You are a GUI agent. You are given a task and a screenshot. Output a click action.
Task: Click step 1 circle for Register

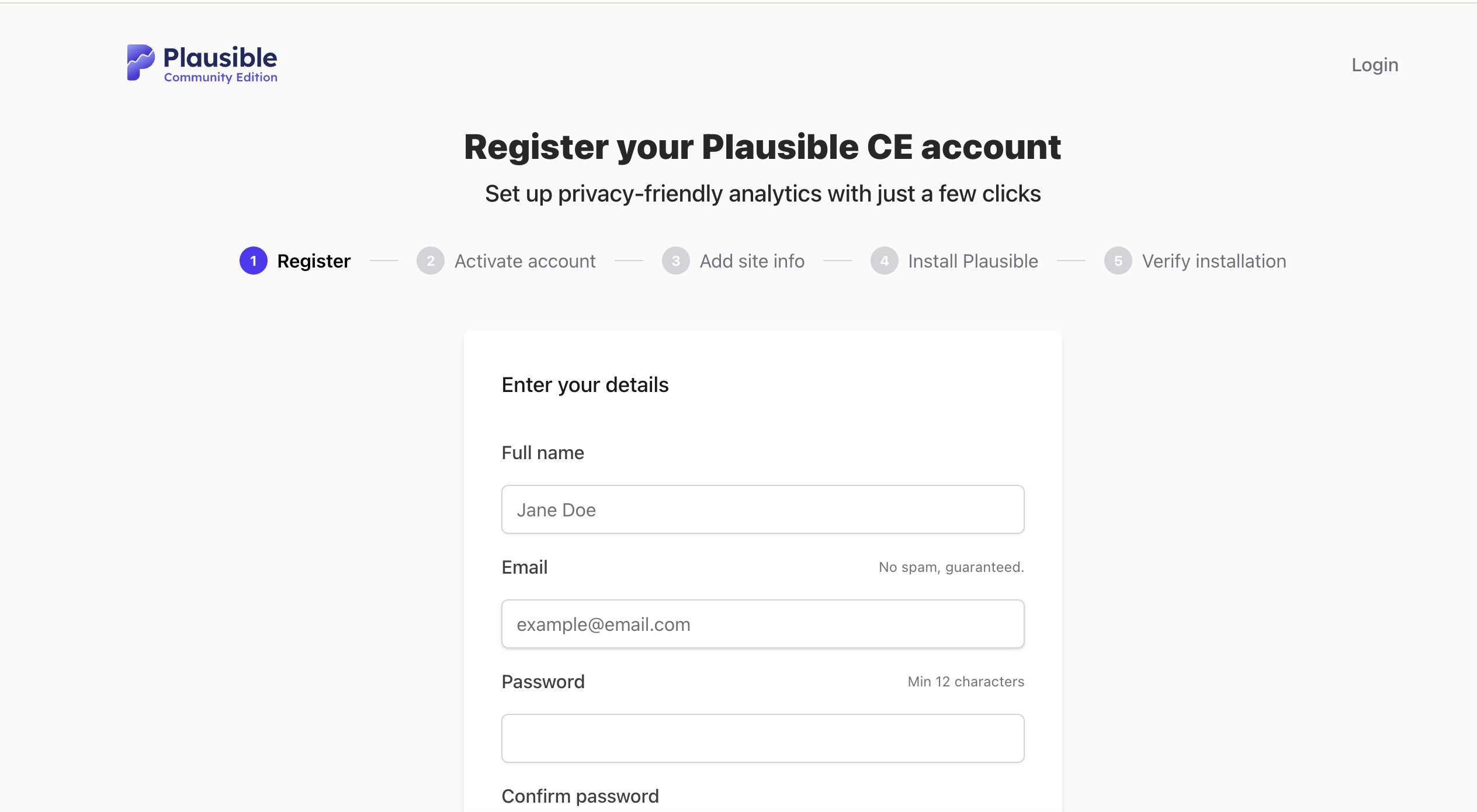(253, 261)
